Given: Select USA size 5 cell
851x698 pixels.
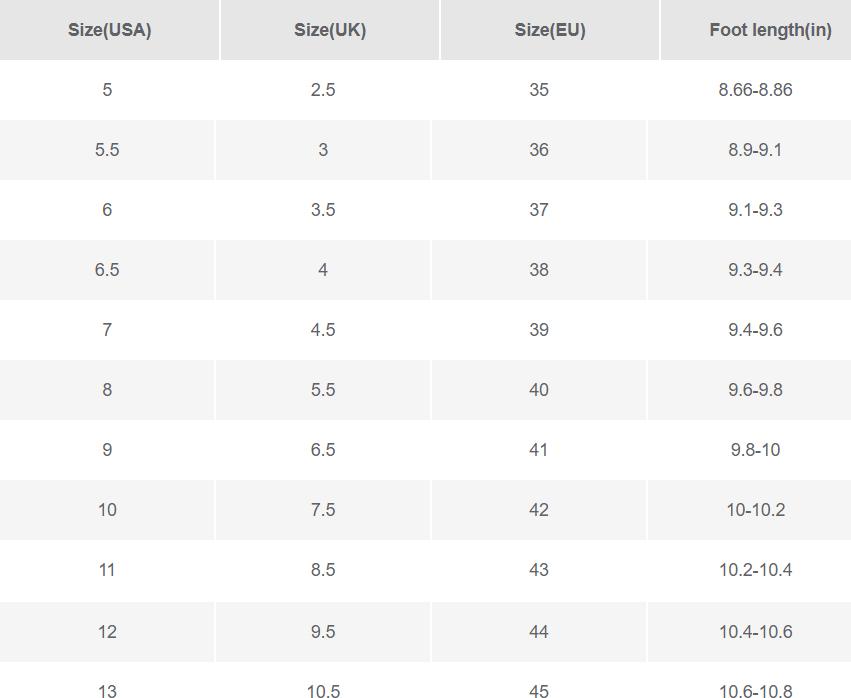Looking at the screenshot, I should click(x=107, y=90).
